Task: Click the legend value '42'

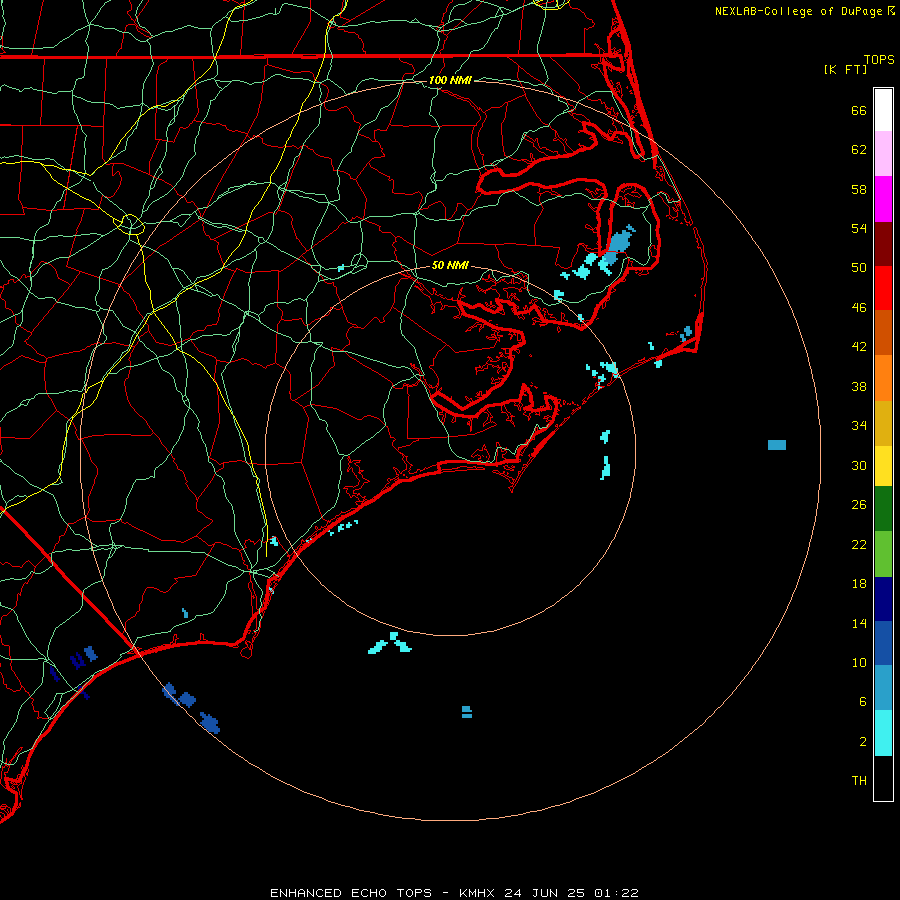Action: coord(859,347)
